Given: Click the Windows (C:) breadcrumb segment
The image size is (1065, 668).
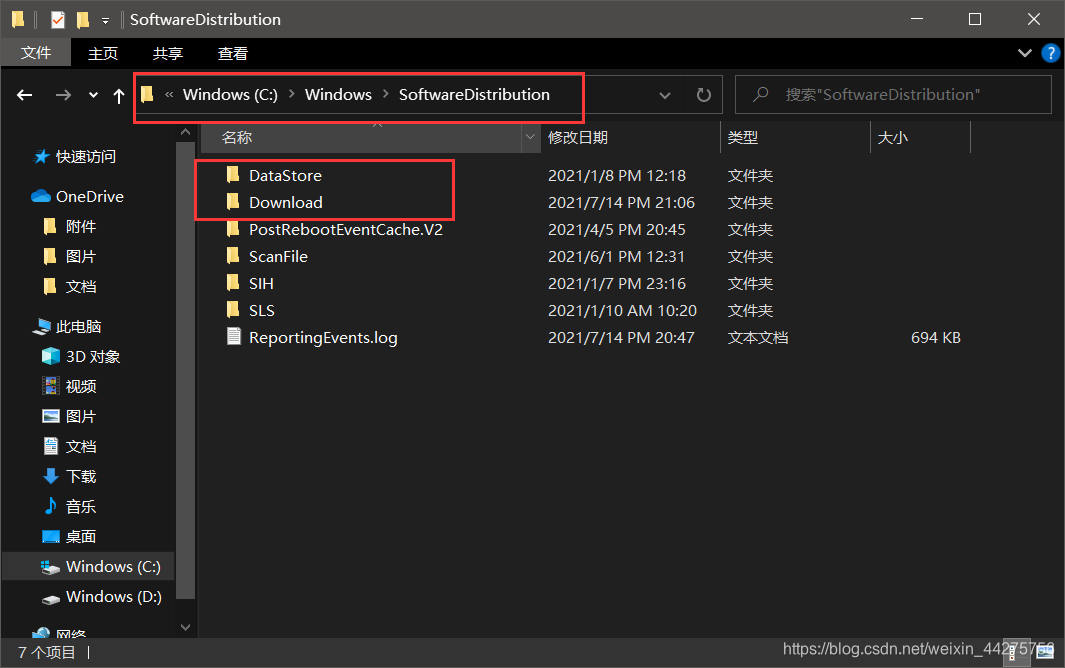Looking at the screenshot, I should [230, 94].
